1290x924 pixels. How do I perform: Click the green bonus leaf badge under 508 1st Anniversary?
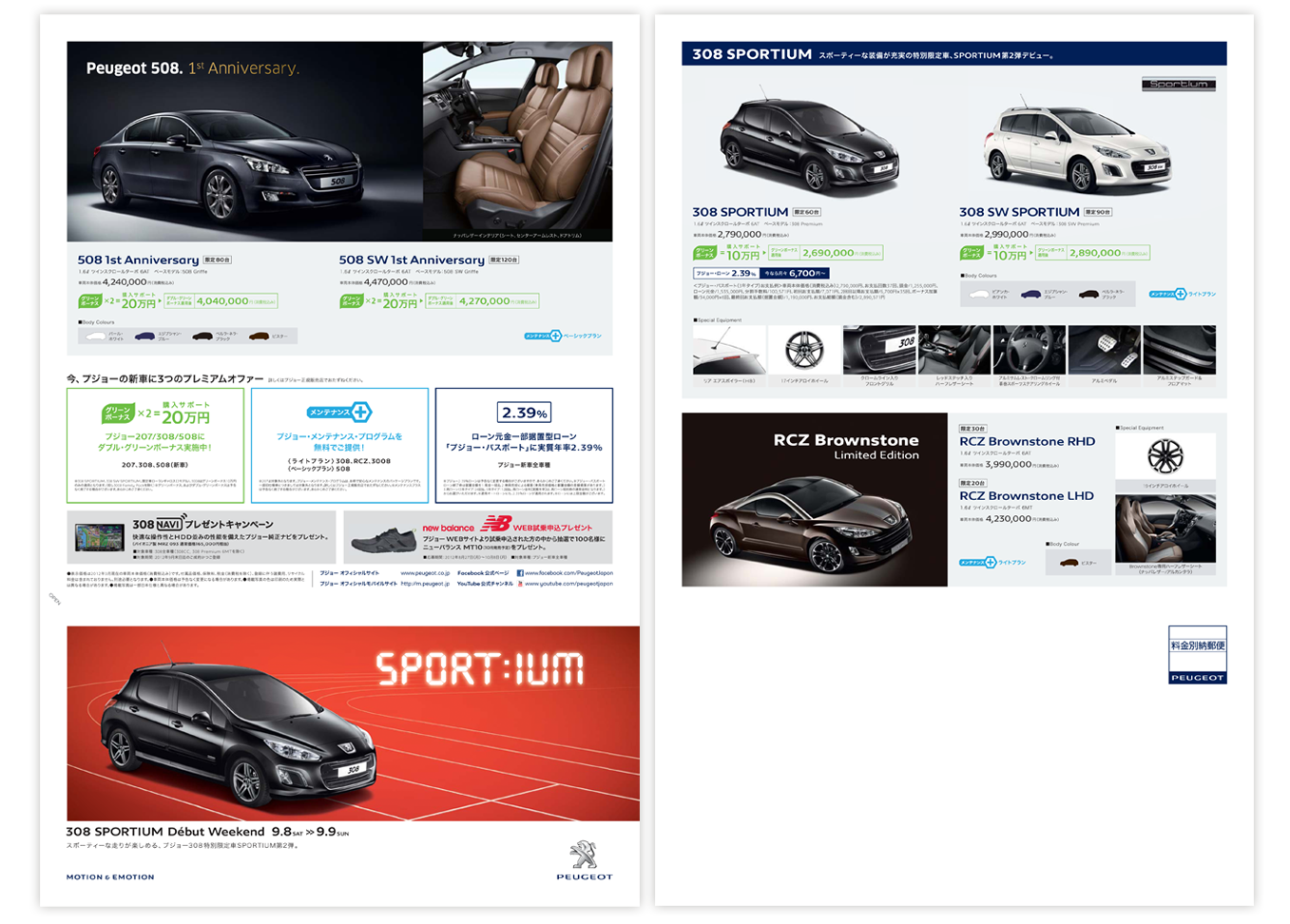click(88, 301)
